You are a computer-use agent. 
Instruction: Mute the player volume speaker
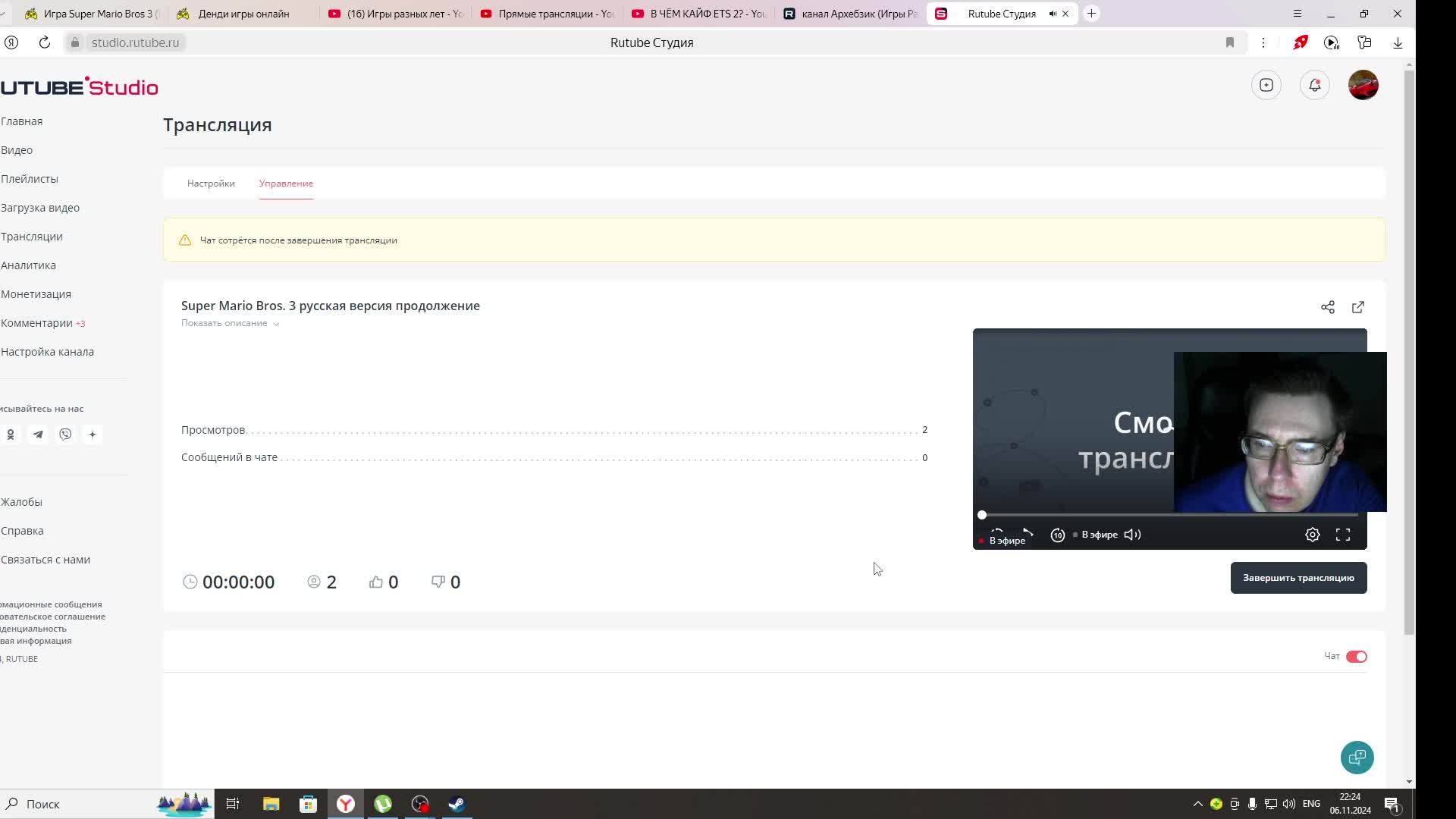click(x=1133, y=535)
